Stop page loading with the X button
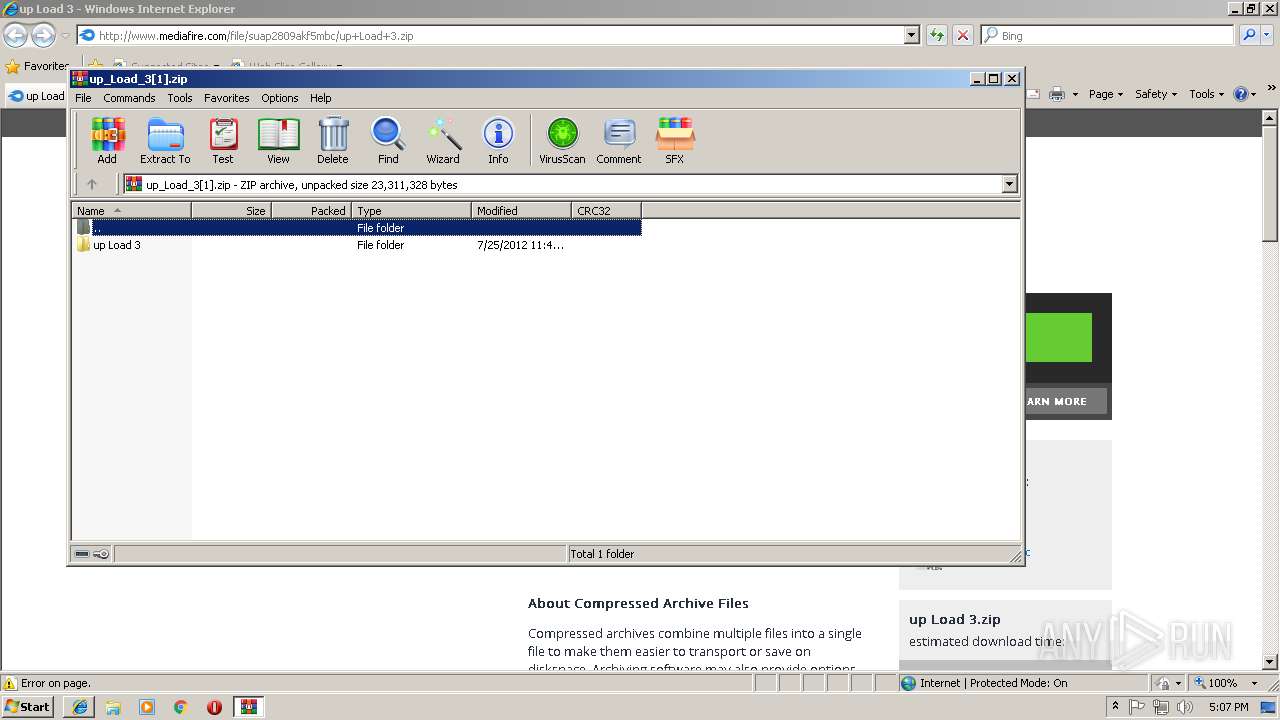This screenshot has width=1280, height=720. (x=963, y=35)
